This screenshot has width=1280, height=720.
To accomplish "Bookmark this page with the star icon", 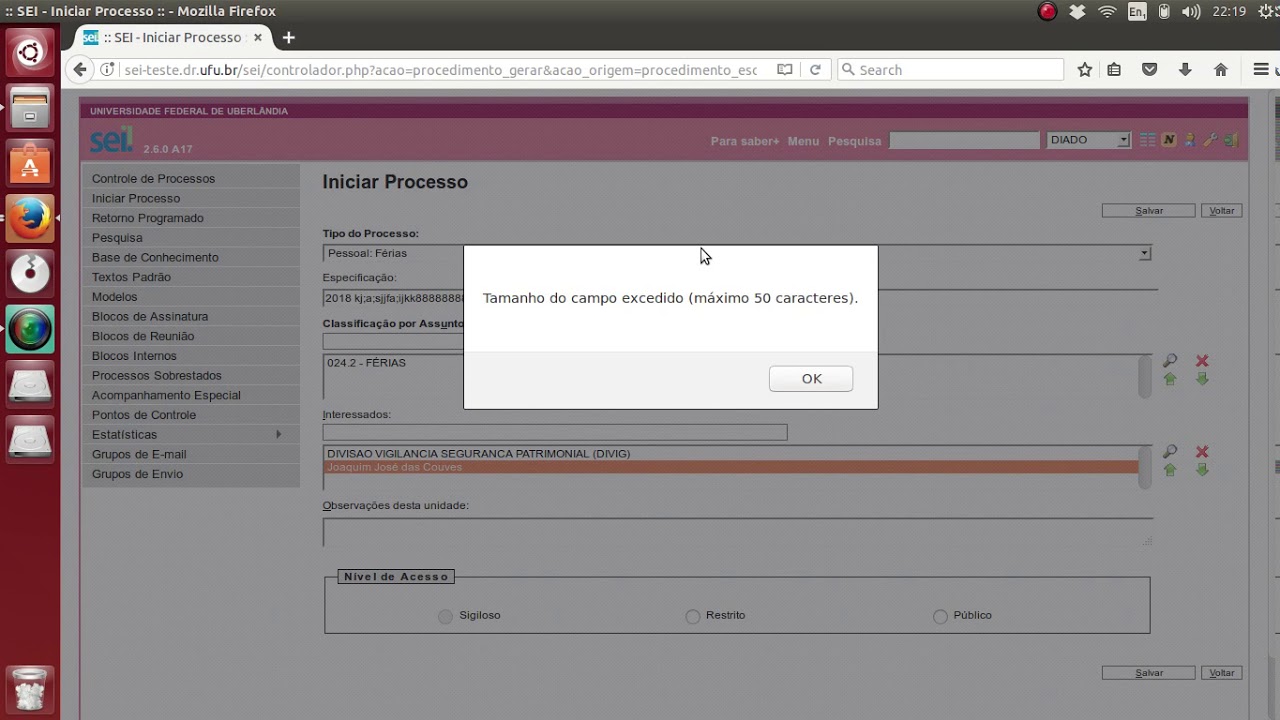I will 1085,70.
